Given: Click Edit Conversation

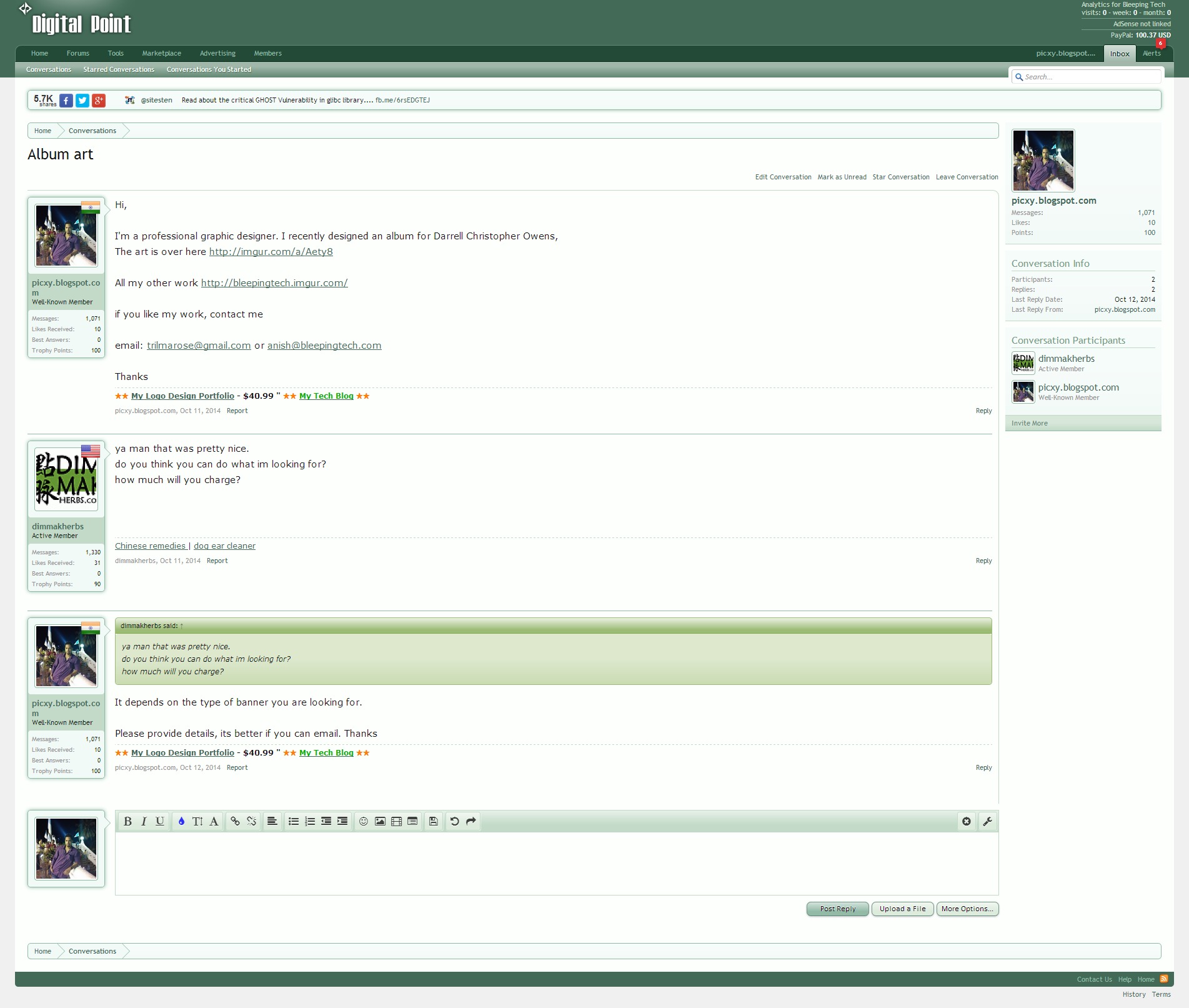Looking at the screenshot, I should pyautogui.click(x=783, y=177).
